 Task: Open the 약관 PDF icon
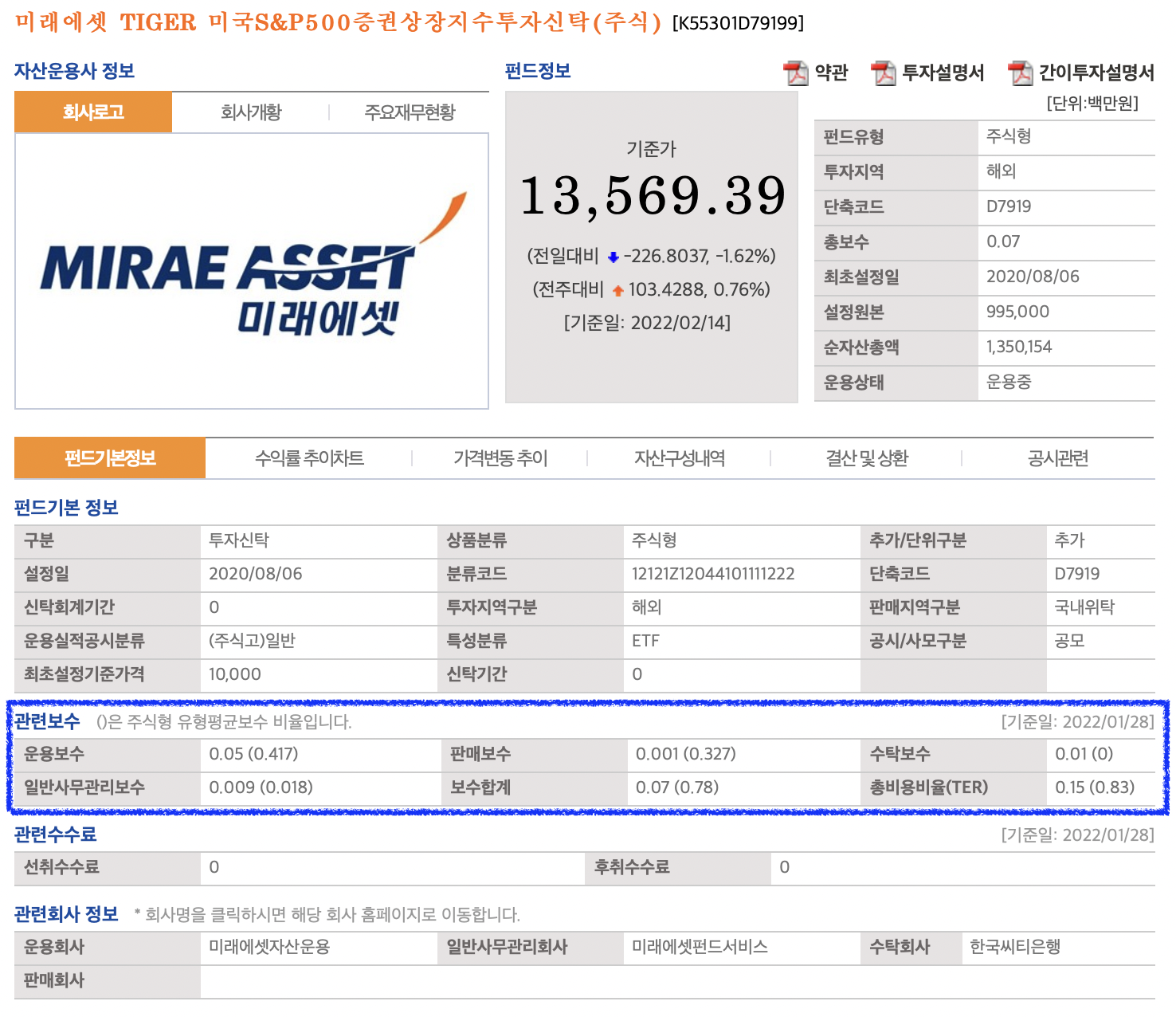pos(795,73)
